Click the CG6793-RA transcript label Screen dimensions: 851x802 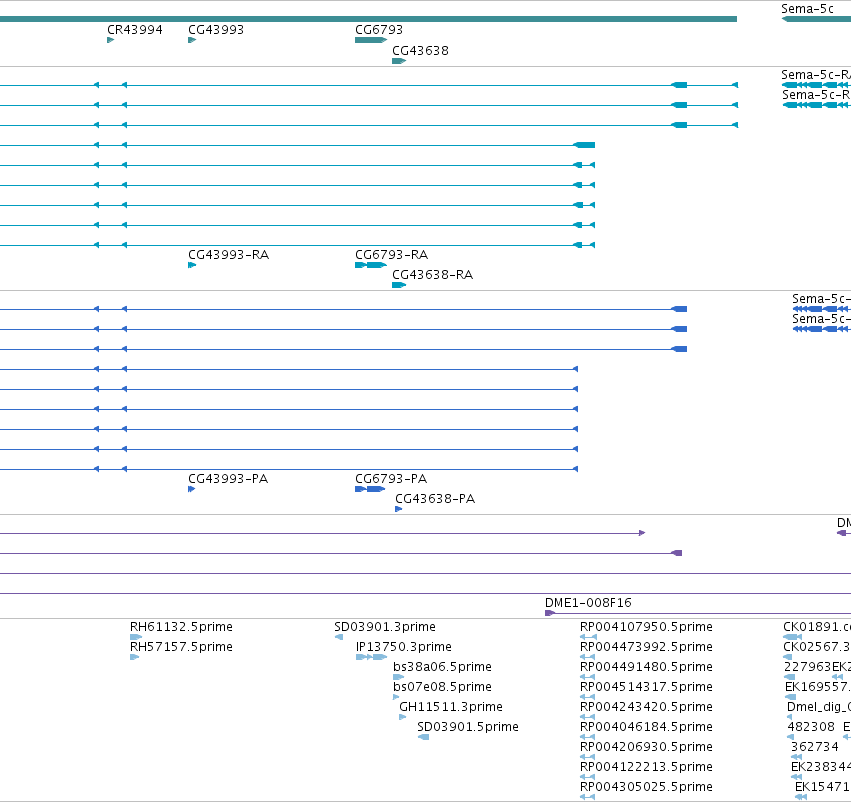391,254
